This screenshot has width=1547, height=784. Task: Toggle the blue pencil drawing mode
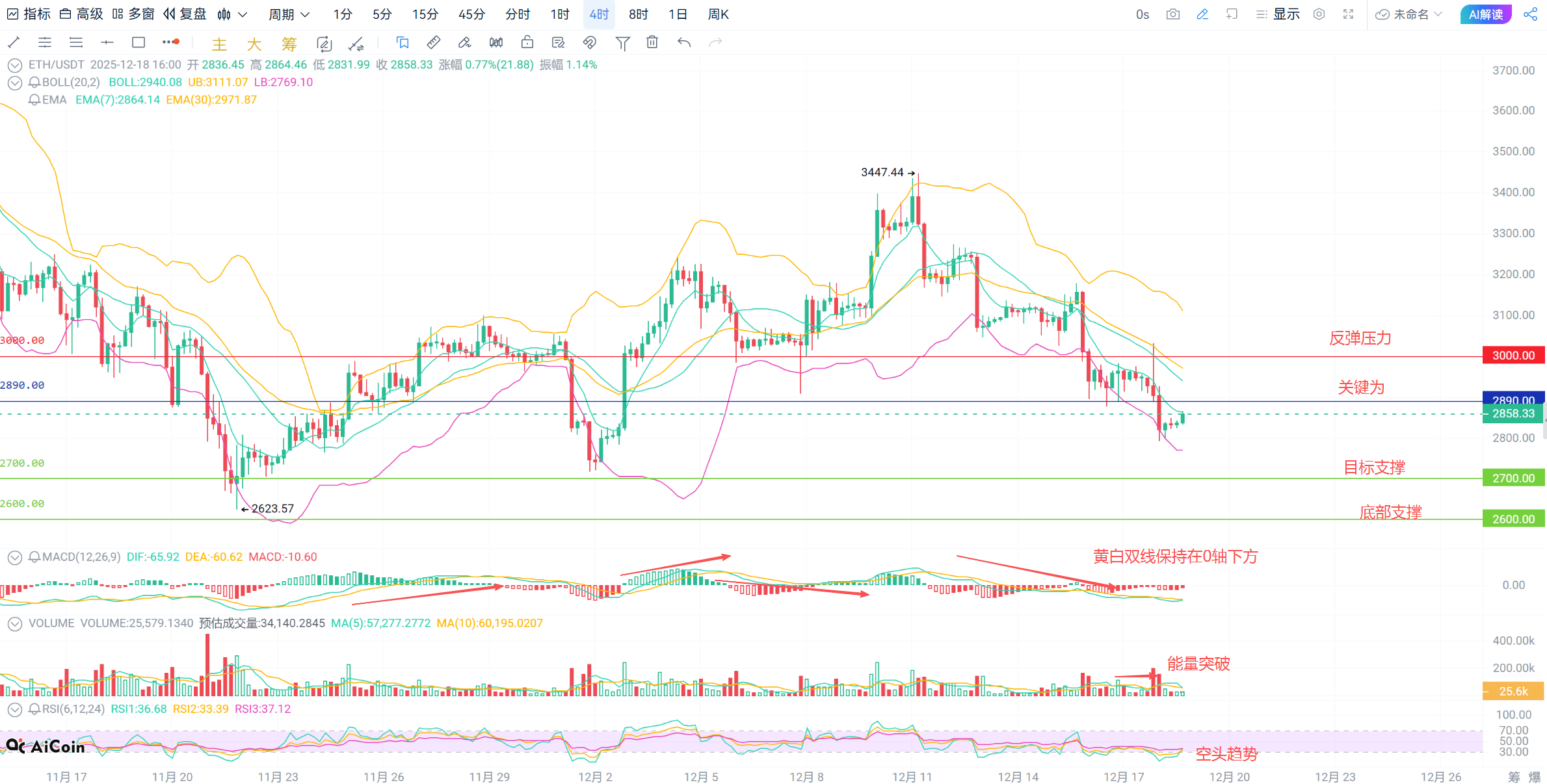click(x=1202, y=14)
